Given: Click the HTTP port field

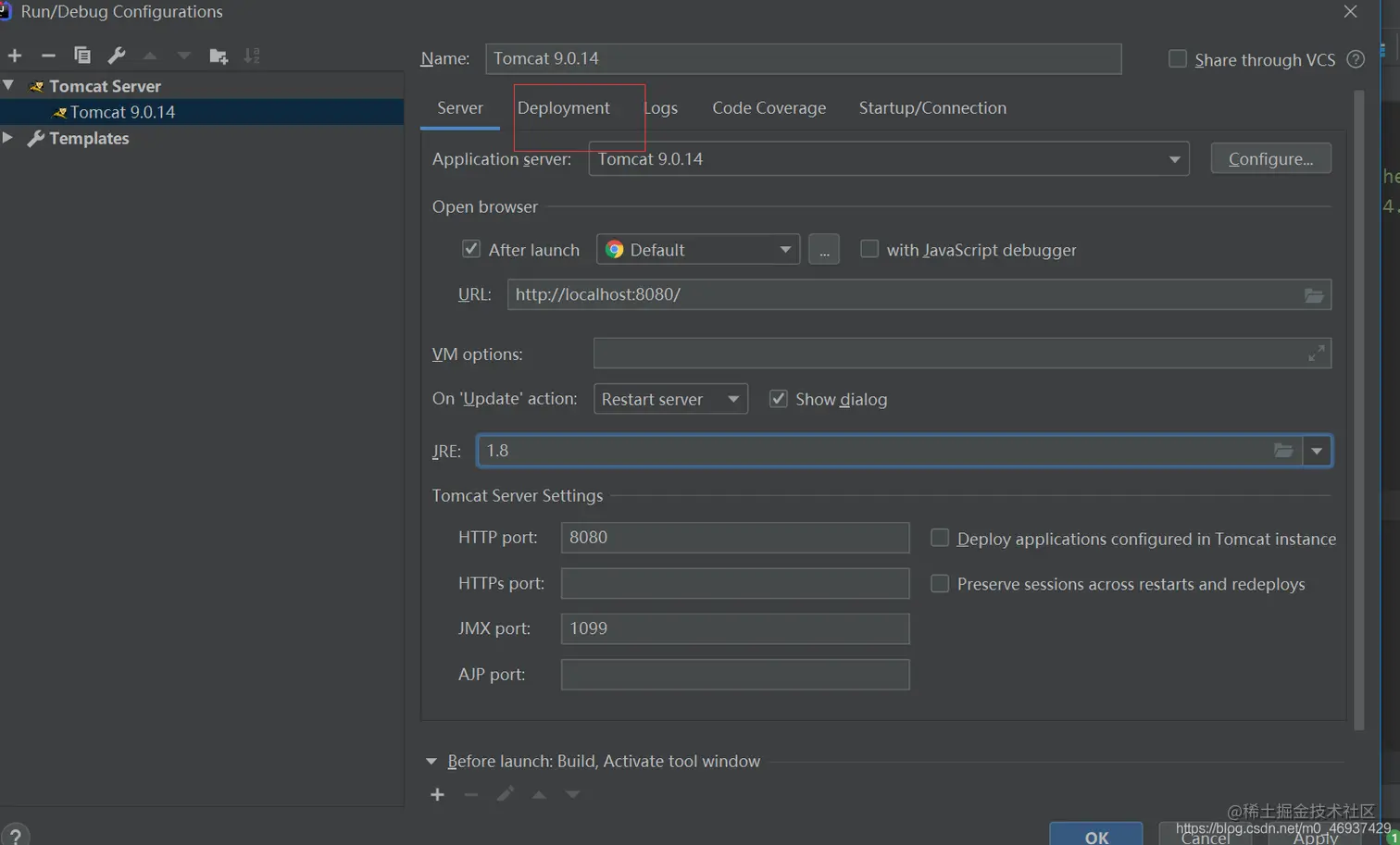Looking at the screenshot, I should 735,538.
